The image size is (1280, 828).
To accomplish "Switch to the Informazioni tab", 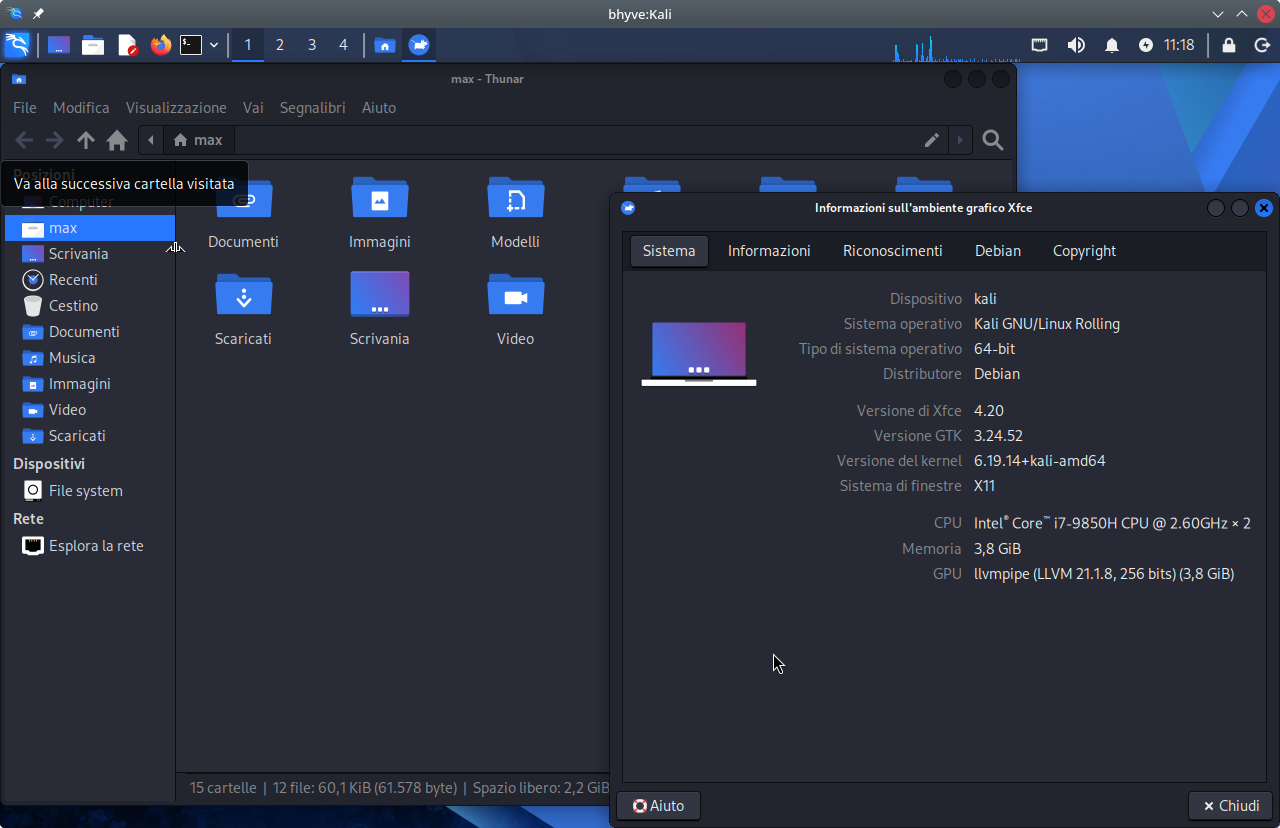I will (769, 251).
